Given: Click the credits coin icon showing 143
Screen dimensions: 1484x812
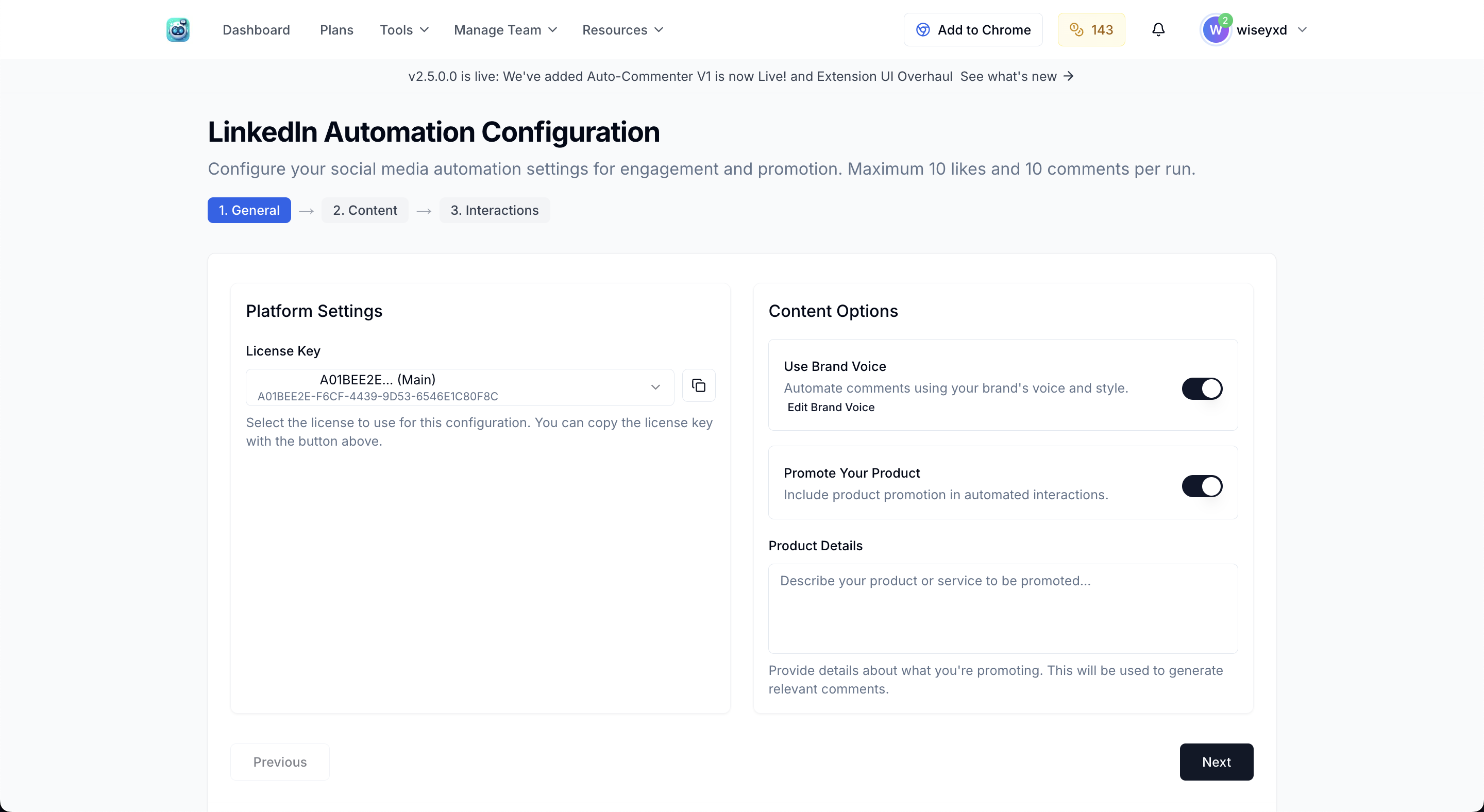Looking at the screenshot, I should pyautogui.click(x=1076, y=29).
